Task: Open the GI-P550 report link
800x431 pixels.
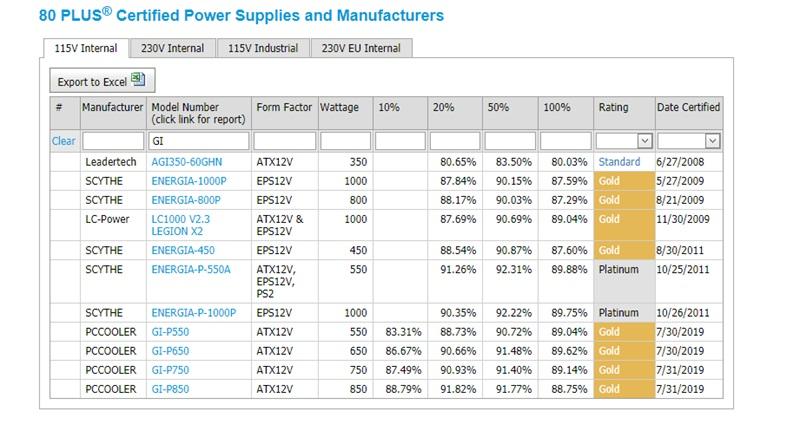Action: tap(170, 332)
